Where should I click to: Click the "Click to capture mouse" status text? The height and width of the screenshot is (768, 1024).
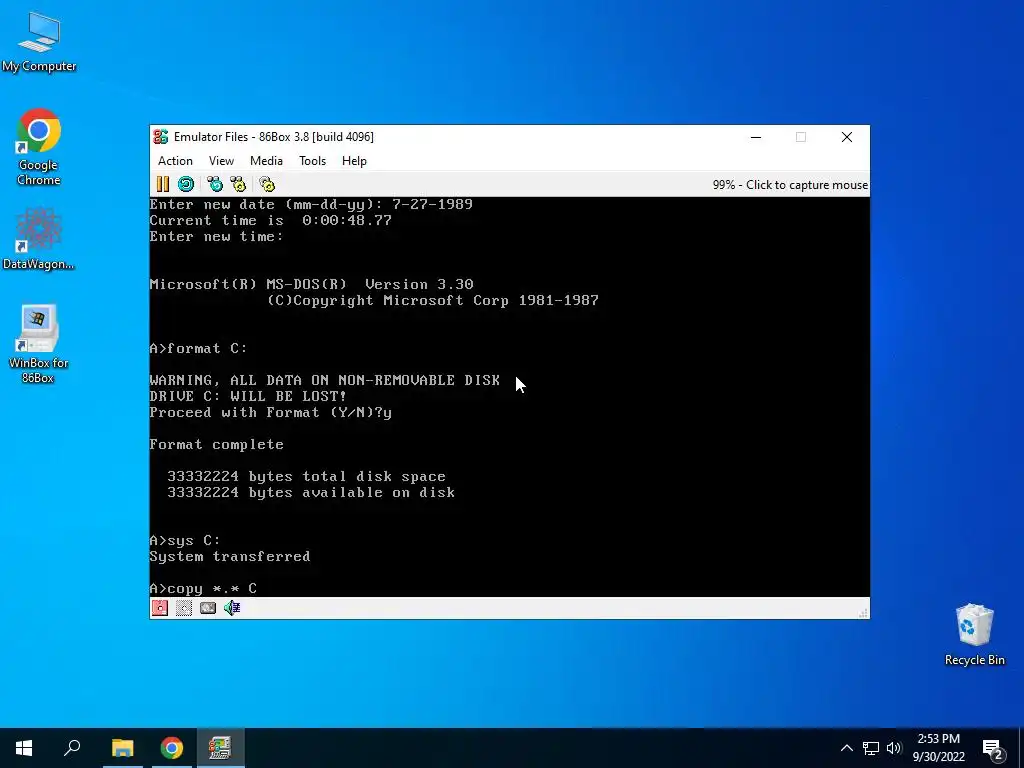tap(807, 185)
